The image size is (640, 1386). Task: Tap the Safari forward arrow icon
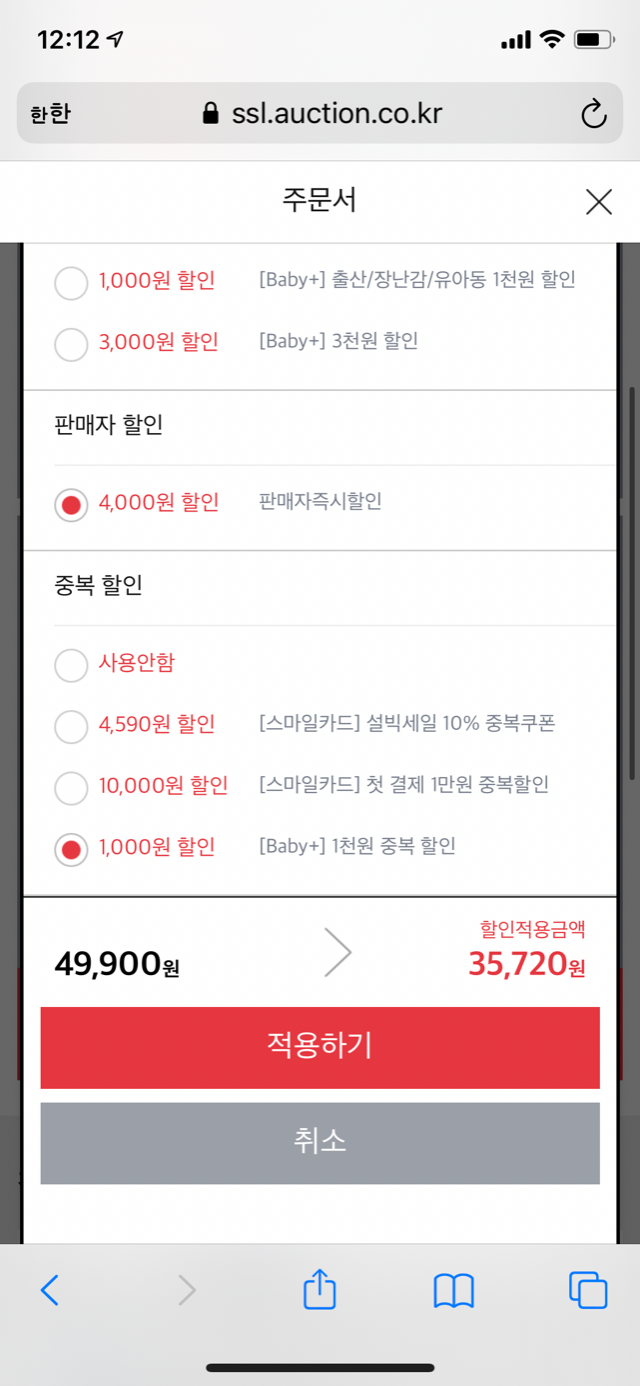click(186, 1291)
